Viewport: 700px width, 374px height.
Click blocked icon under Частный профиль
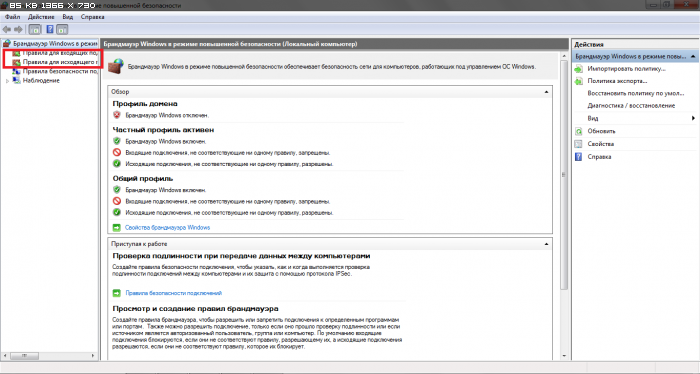(x=117, y=153)
